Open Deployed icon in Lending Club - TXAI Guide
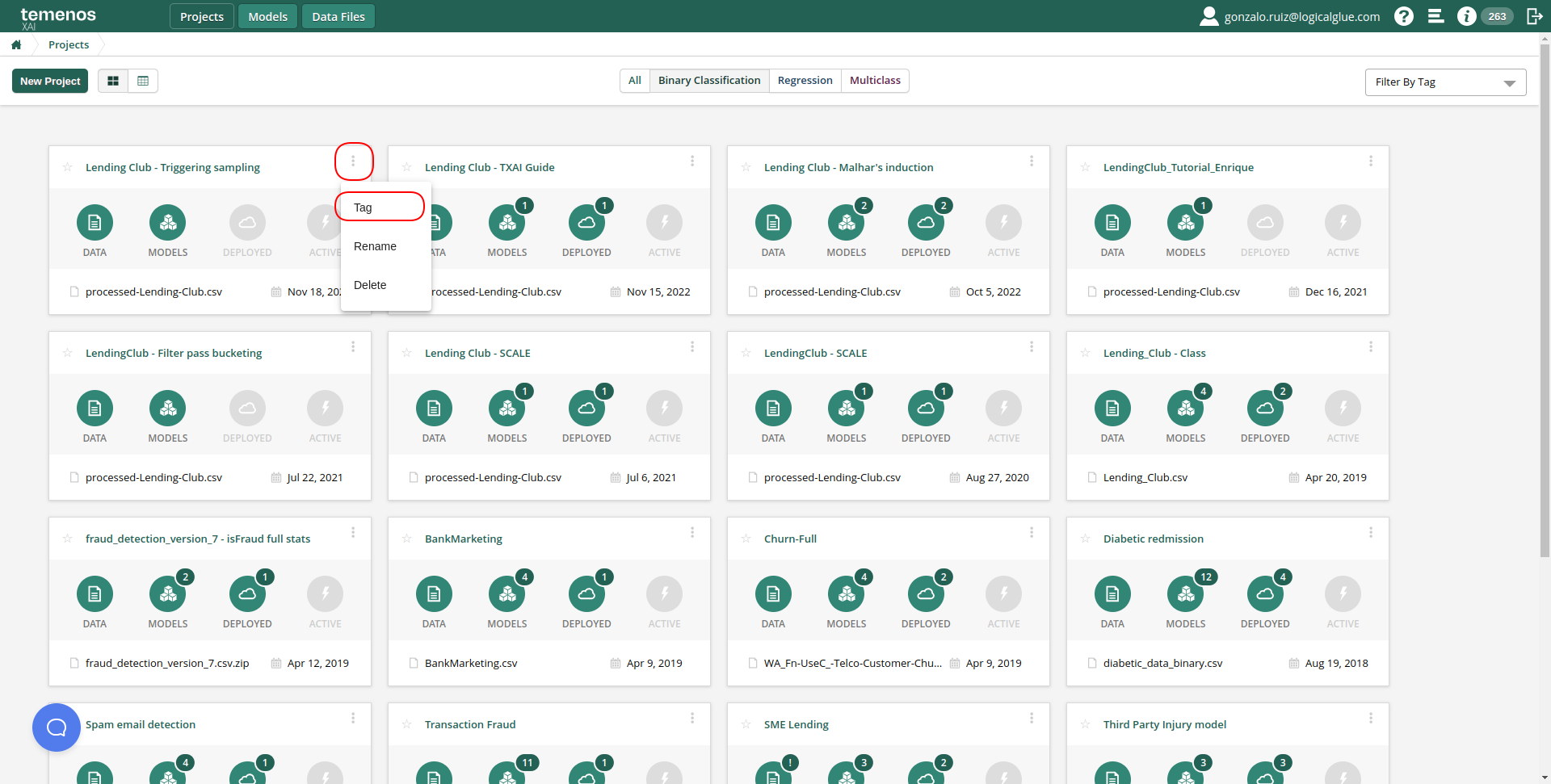 (x=586, y=223)
